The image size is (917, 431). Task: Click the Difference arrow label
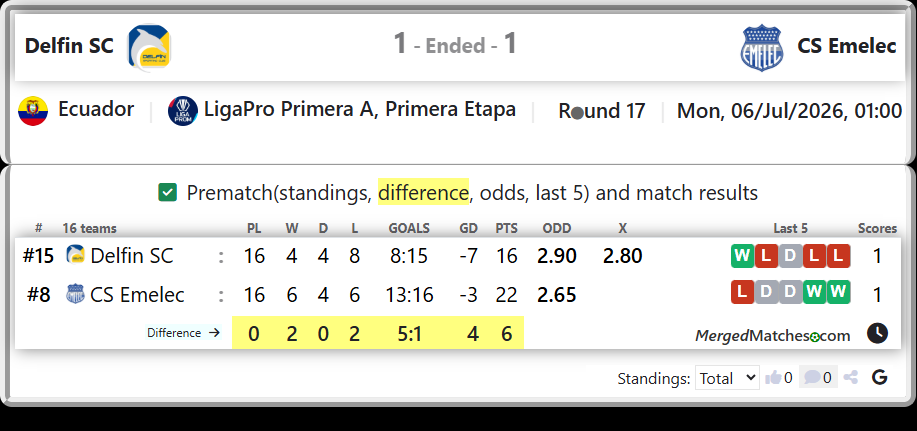(184, 333)
